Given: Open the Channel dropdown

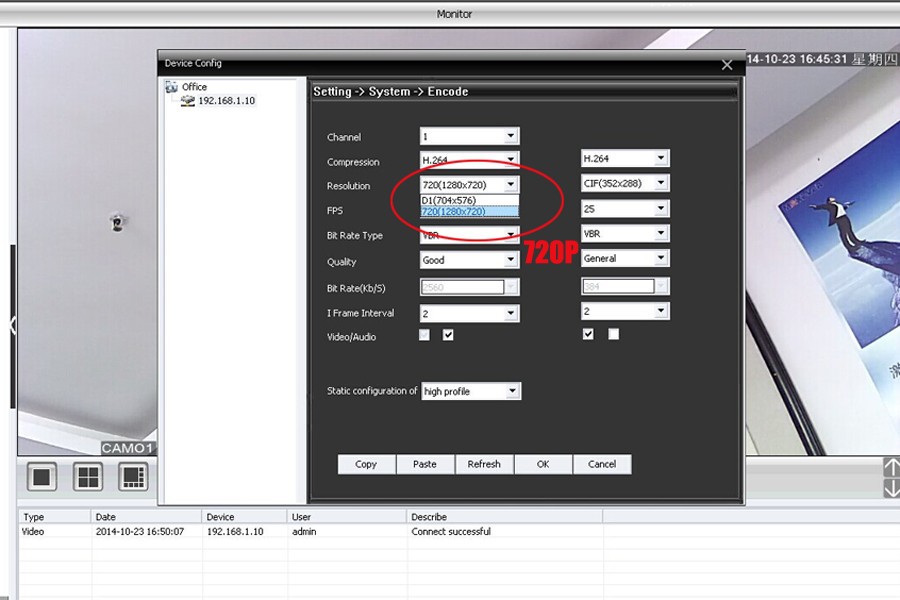Looking at the screenshot, I should coord(510,136).
